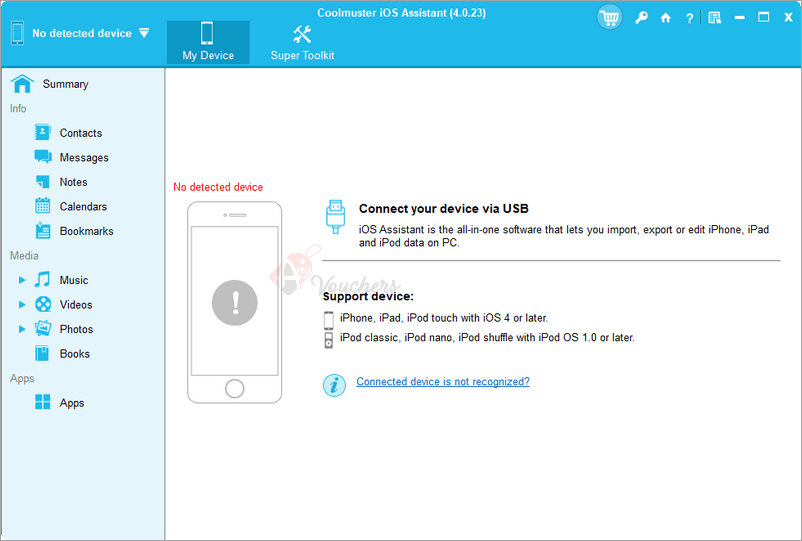The width and height of the screenshot is (802, 541).
Task: Expand the Videos category arrow
Action: tap(22, 305)
